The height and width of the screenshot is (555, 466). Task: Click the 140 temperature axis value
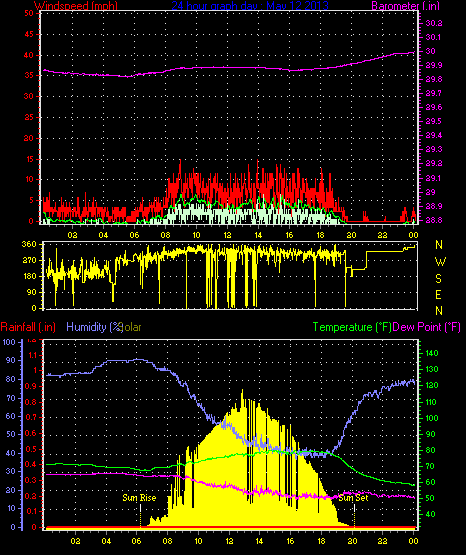pyautogui.click(x=432, y=353)
